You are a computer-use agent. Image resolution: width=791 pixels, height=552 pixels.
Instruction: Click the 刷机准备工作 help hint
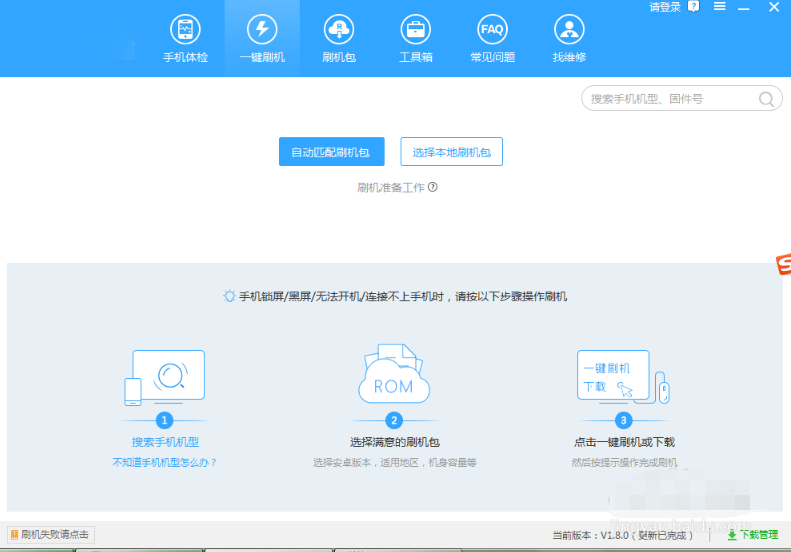pyautogui.click(x=397, y=187)
